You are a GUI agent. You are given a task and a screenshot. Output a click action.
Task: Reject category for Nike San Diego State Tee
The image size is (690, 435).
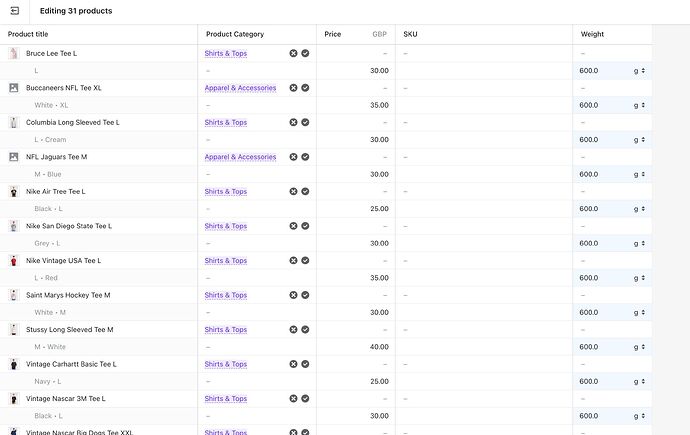[294, 226]
